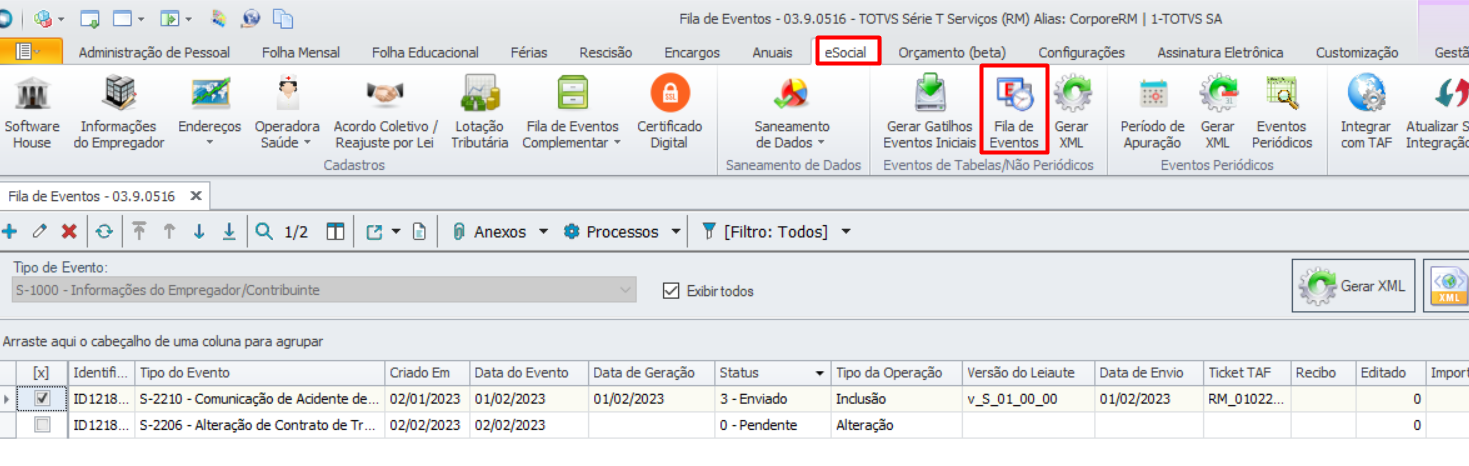Click the document report icon
This screenshot has height=466, width=1469.
click(x=419, y=232)
